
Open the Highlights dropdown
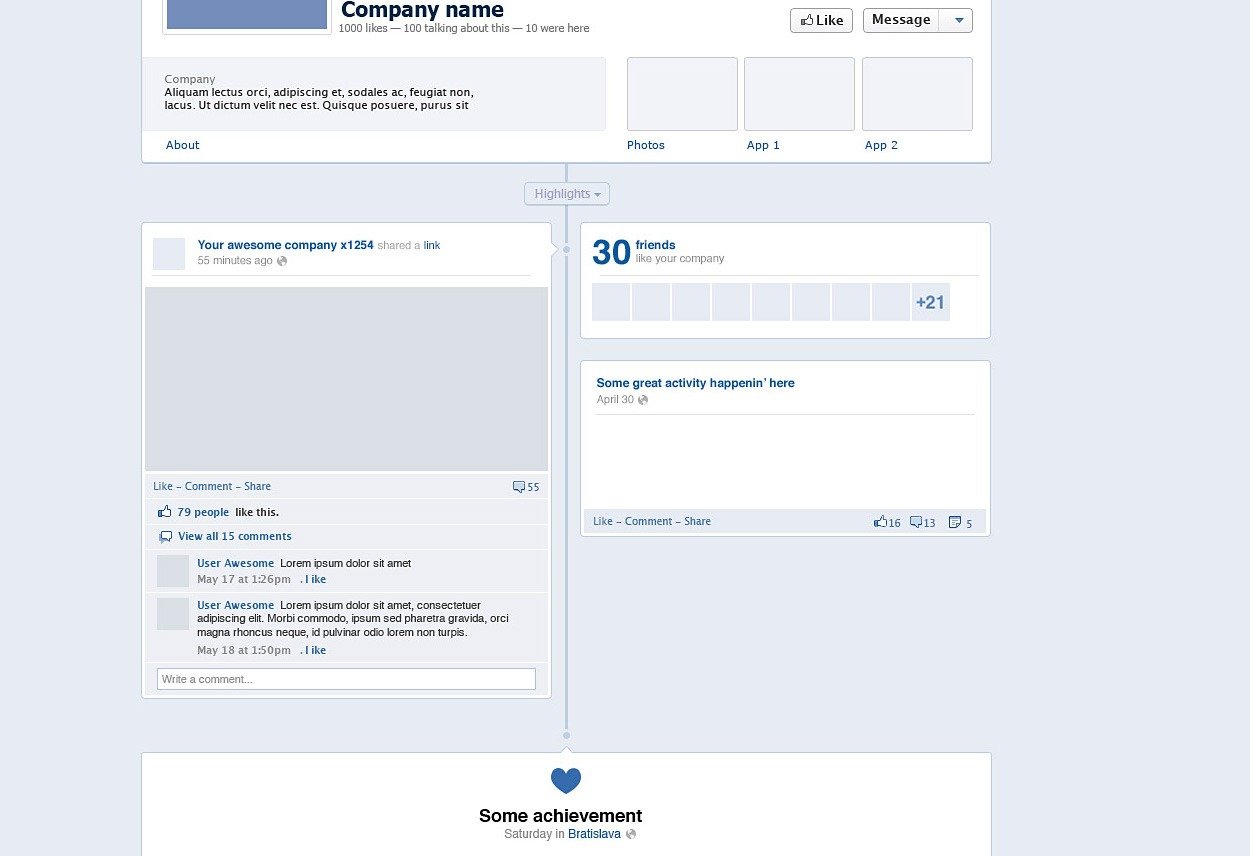tap(567, 194)
